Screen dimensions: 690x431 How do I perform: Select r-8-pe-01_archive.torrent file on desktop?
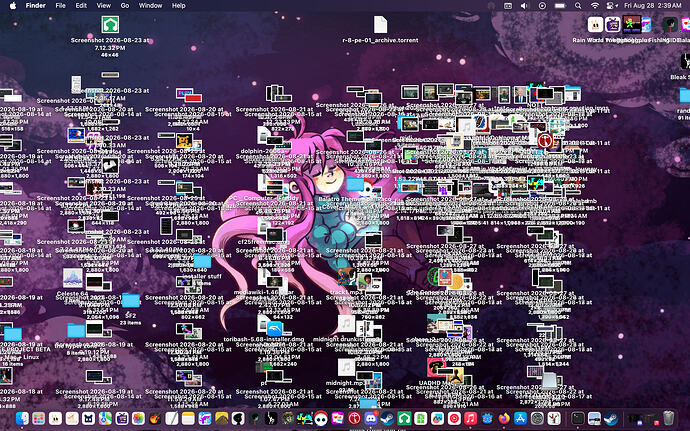click(380, 25)
